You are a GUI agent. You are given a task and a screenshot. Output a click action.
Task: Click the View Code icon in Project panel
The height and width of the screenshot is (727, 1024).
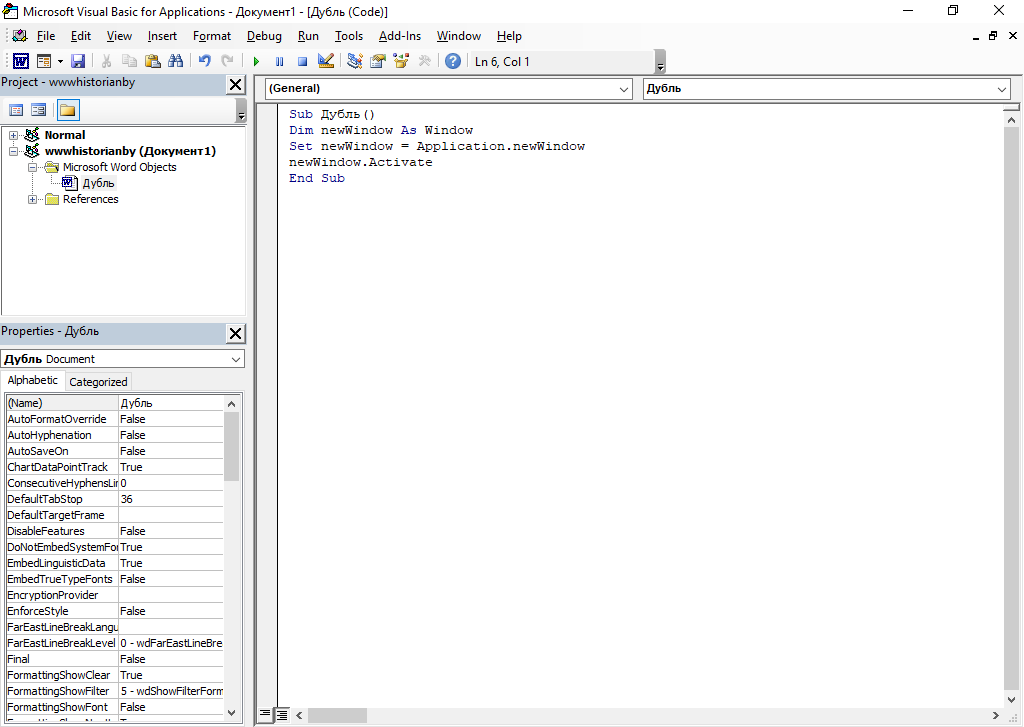tap(16, 110)
